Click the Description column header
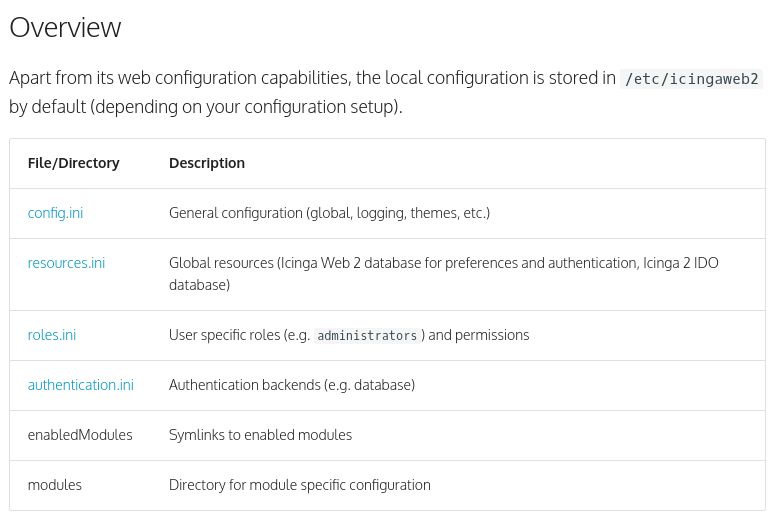The image size is (774, 517). point(207,163)
